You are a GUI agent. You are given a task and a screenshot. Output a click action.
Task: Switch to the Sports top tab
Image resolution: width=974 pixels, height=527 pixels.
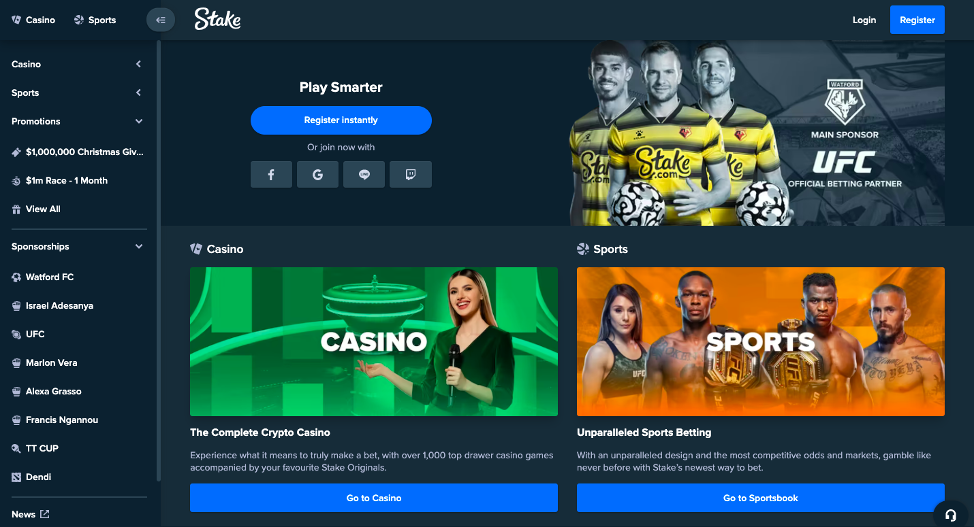pos(95,20)
